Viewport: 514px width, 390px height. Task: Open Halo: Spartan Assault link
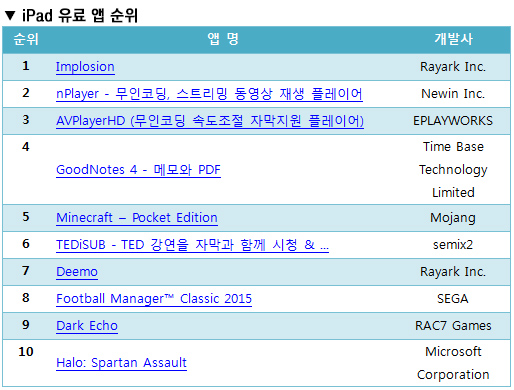coord(121,363)
